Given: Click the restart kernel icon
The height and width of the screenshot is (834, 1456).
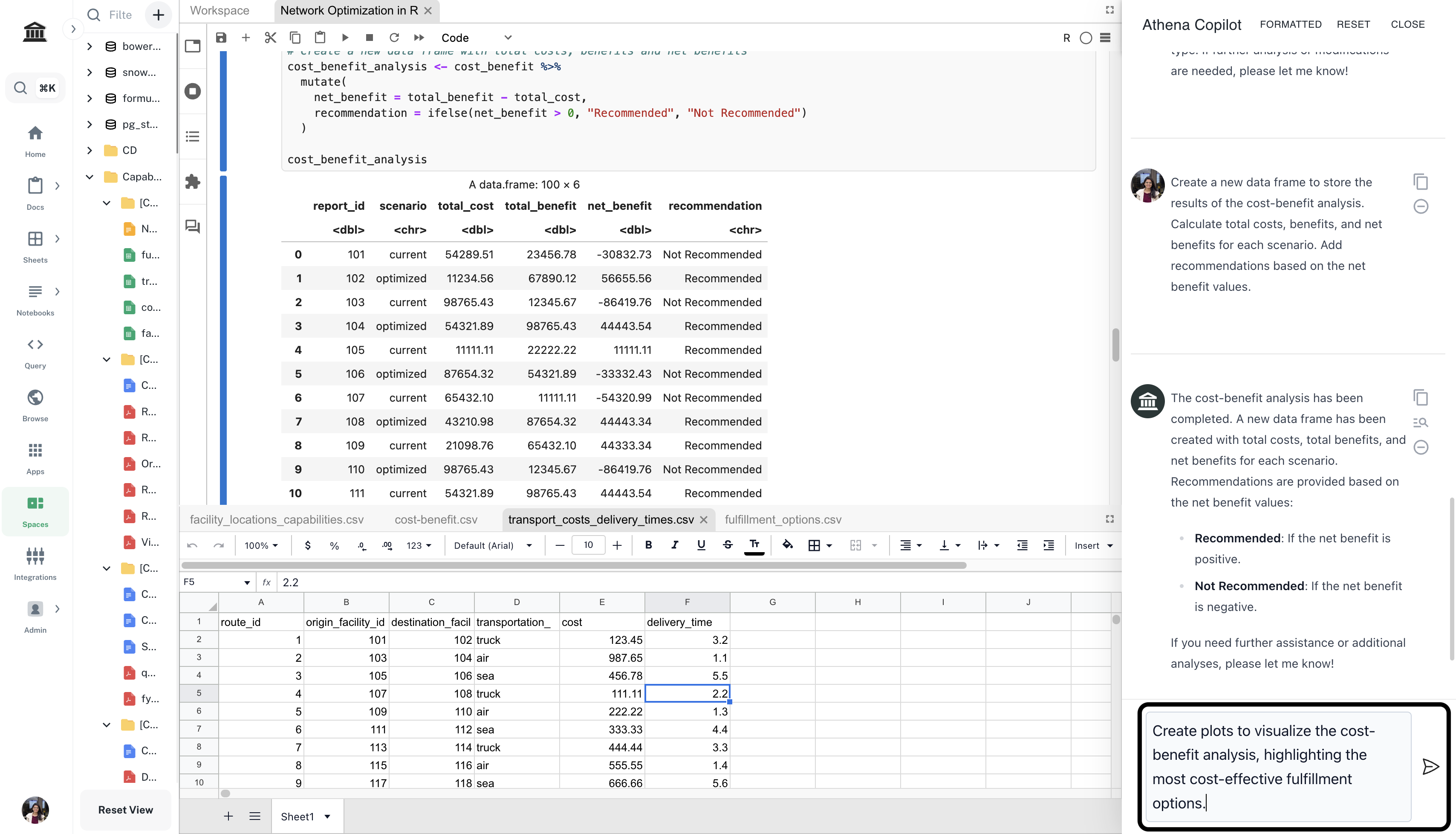Looking at the screenshot, I should point(394,38).
